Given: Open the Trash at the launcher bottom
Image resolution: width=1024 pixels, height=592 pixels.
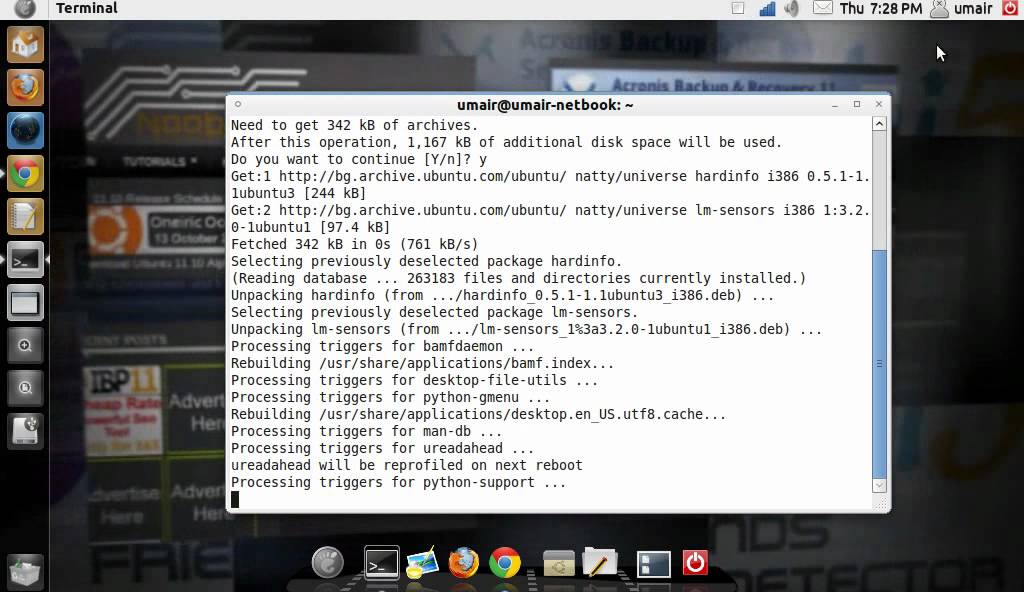Looking at the screenshot, I should tap(25, 571).
